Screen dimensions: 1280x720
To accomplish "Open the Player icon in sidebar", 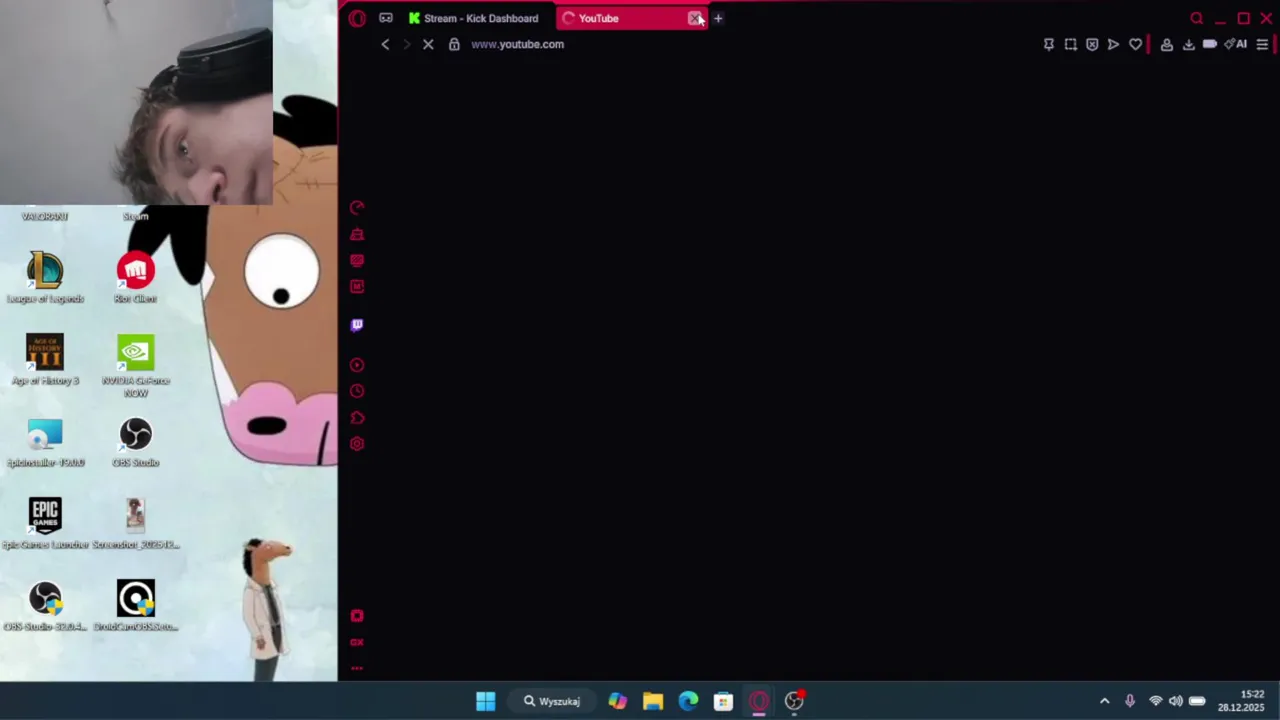I will click(357, 365).
